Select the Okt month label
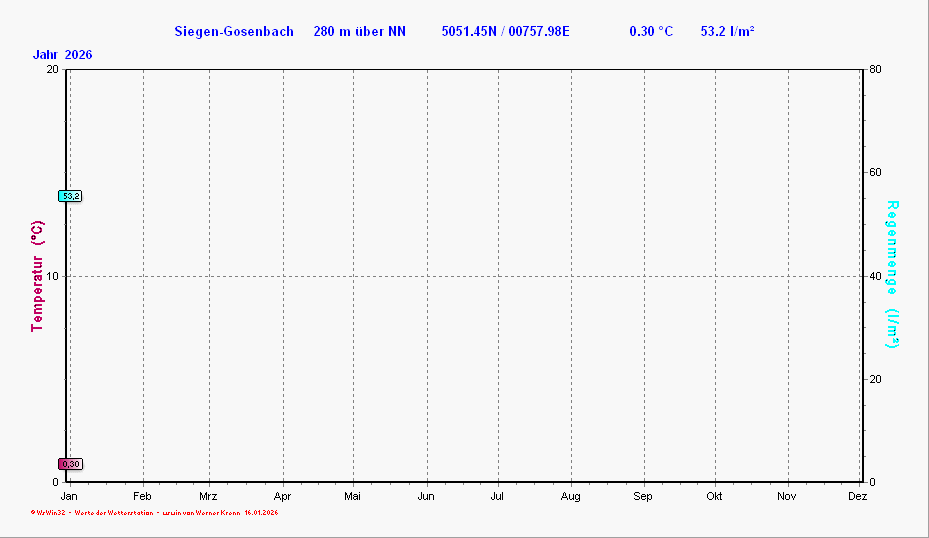Screen dimensions: 929x538 click(714, 496)
